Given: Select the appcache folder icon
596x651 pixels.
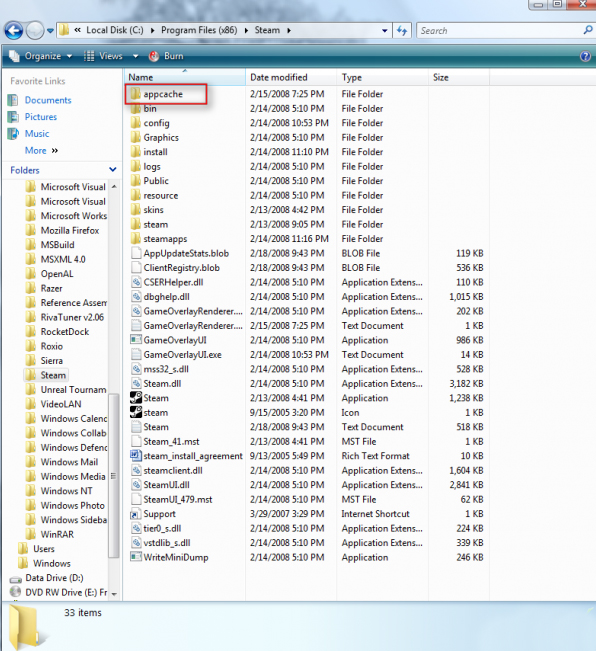Looking at the screenshot, I should 135,94.
